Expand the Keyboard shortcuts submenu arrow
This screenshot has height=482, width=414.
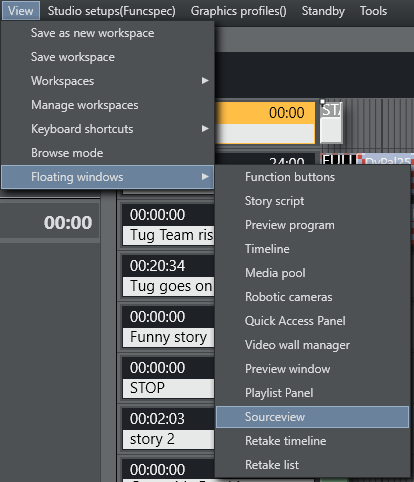pos(205,129)
